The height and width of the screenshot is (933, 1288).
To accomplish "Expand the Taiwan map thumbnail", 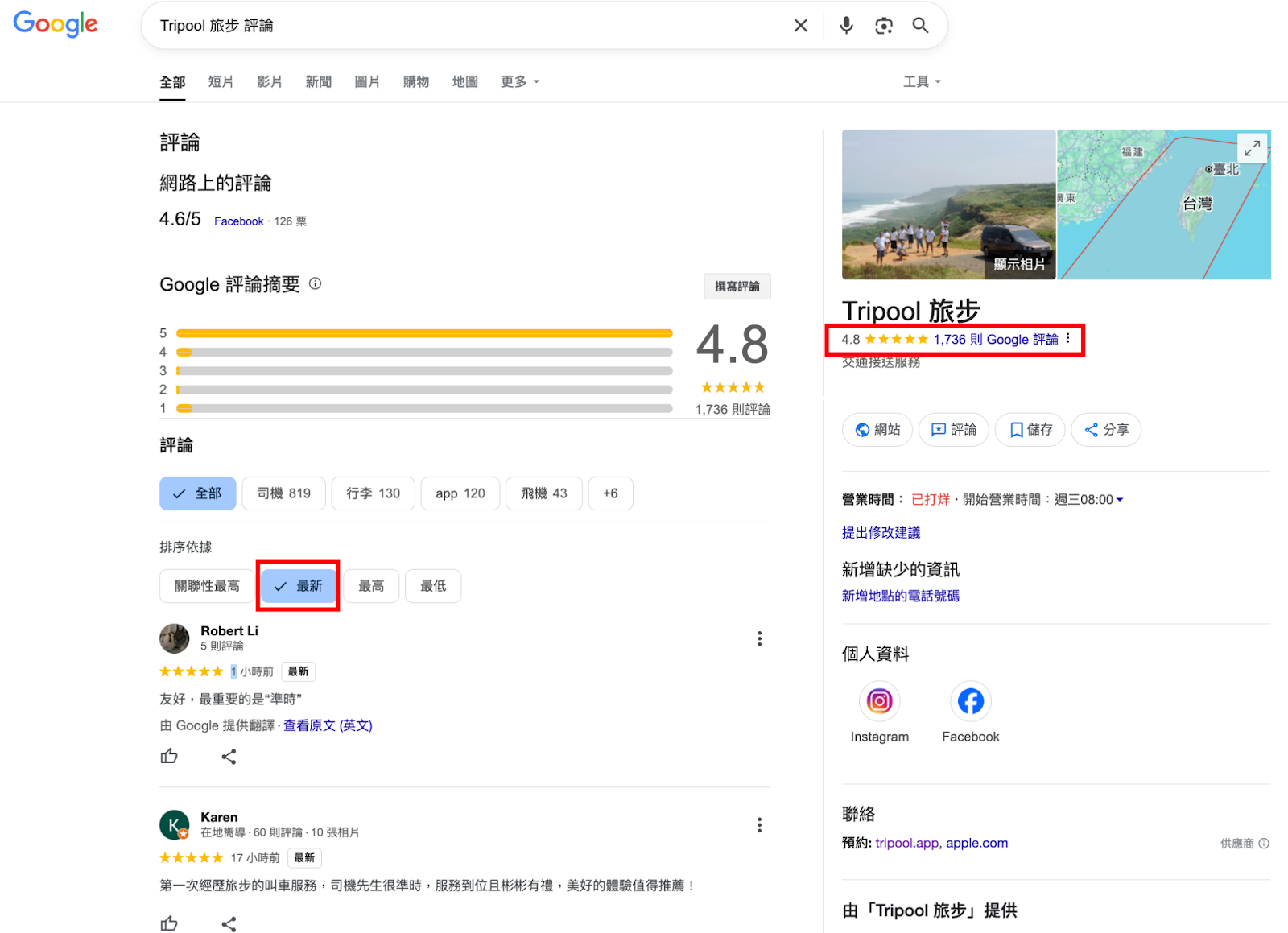I will 1252,148.
